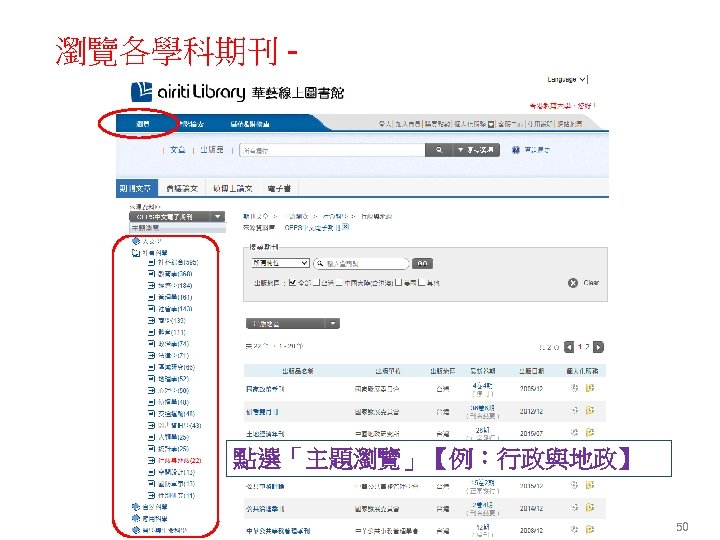Click the gray tracking icon in the 2015/07 row
Screen dimensions: 720x540
click(574, 432)
